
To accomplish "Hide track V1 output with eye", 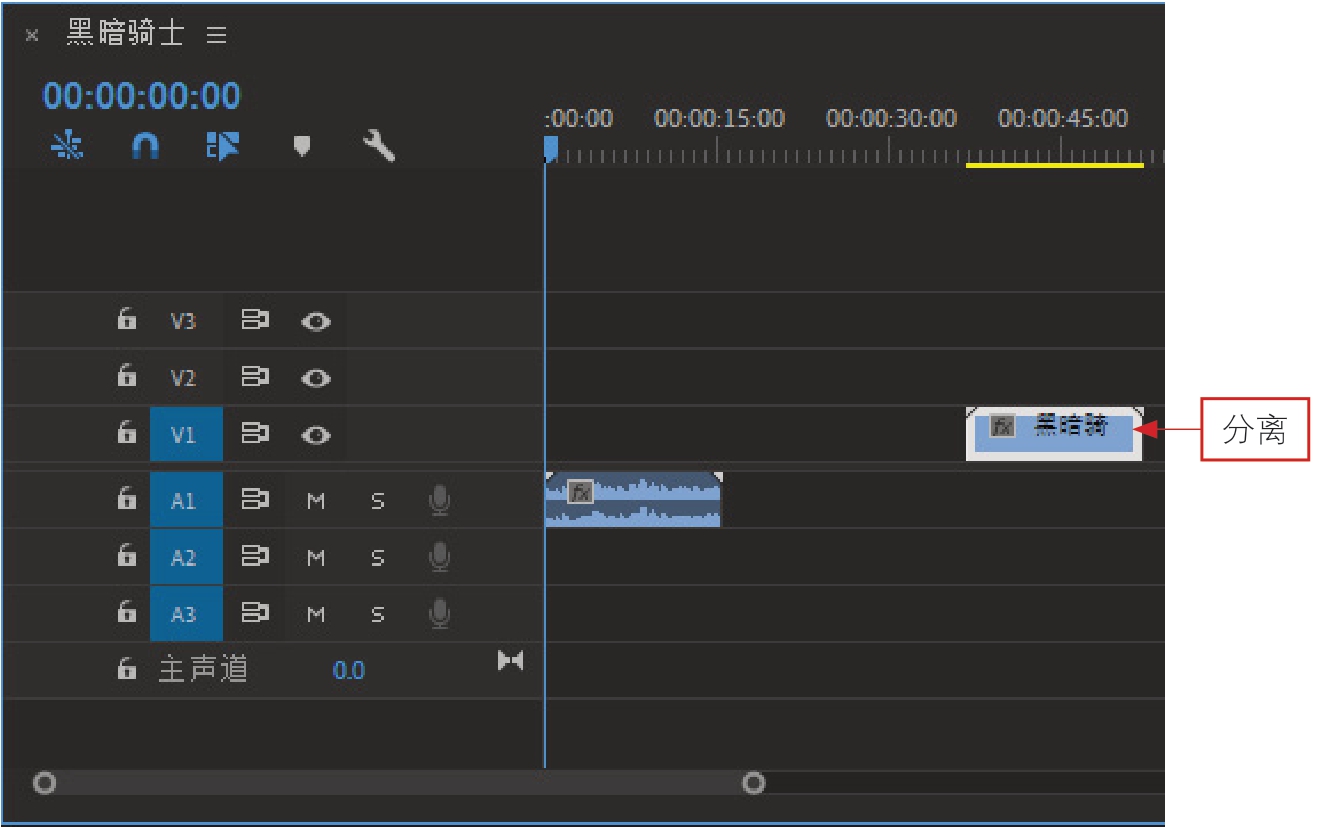I will [316, 435].
